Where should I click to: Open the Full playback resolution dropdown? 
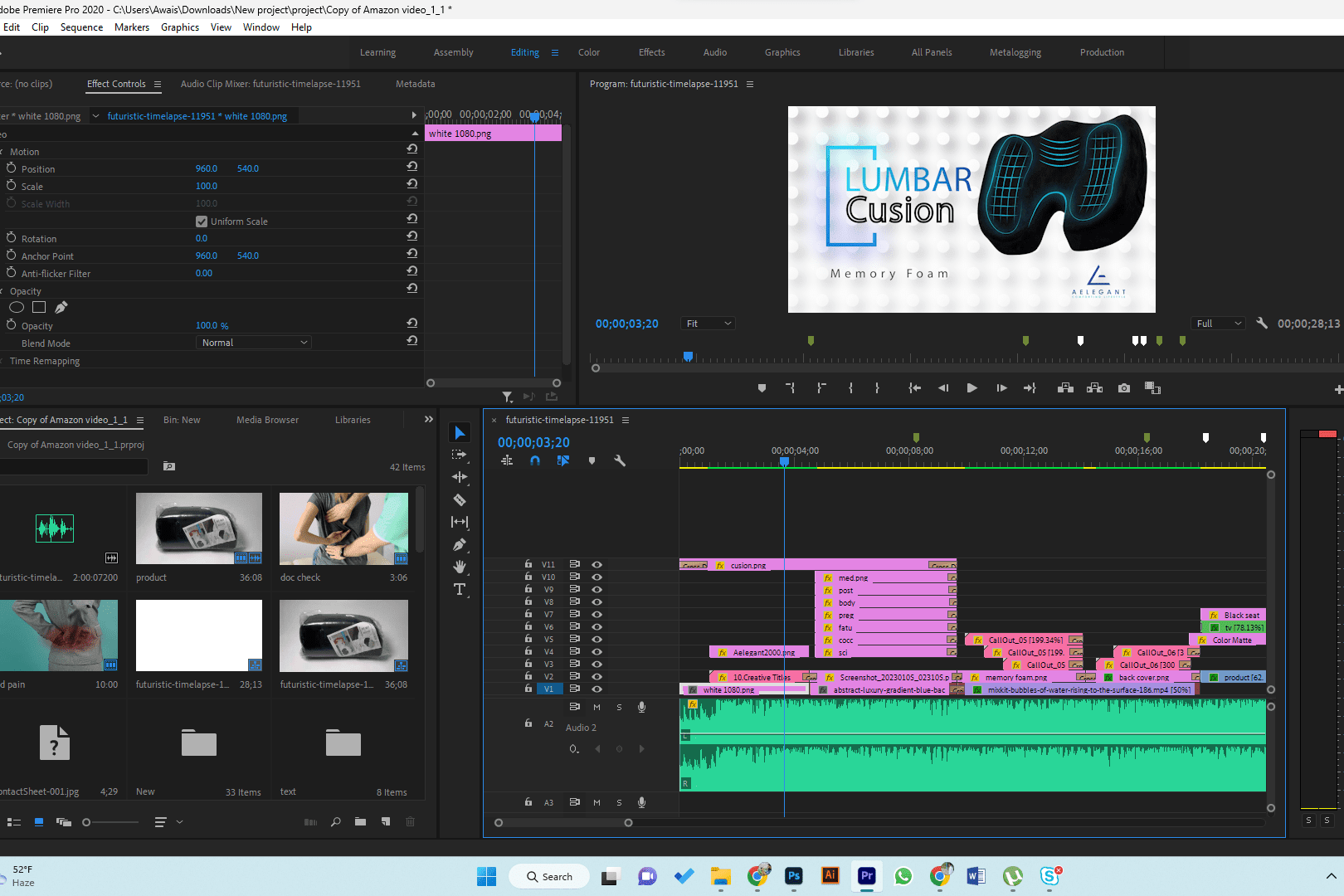(1218, 324)
